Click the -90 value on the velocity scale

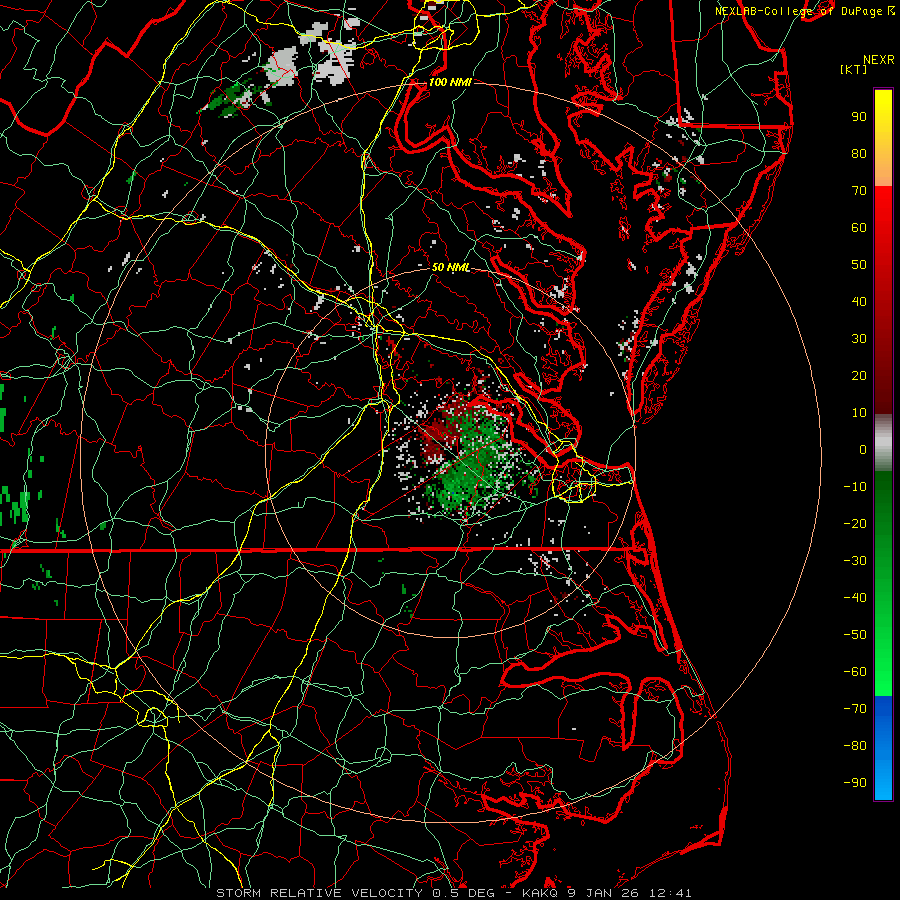[x=855, y=783]
